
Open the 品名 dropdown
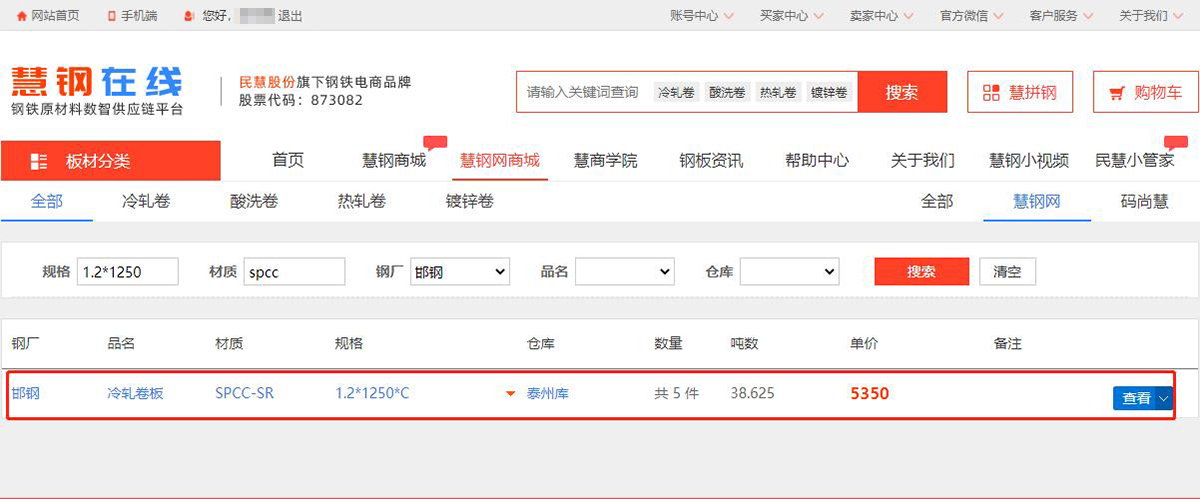tap(624, 272)
